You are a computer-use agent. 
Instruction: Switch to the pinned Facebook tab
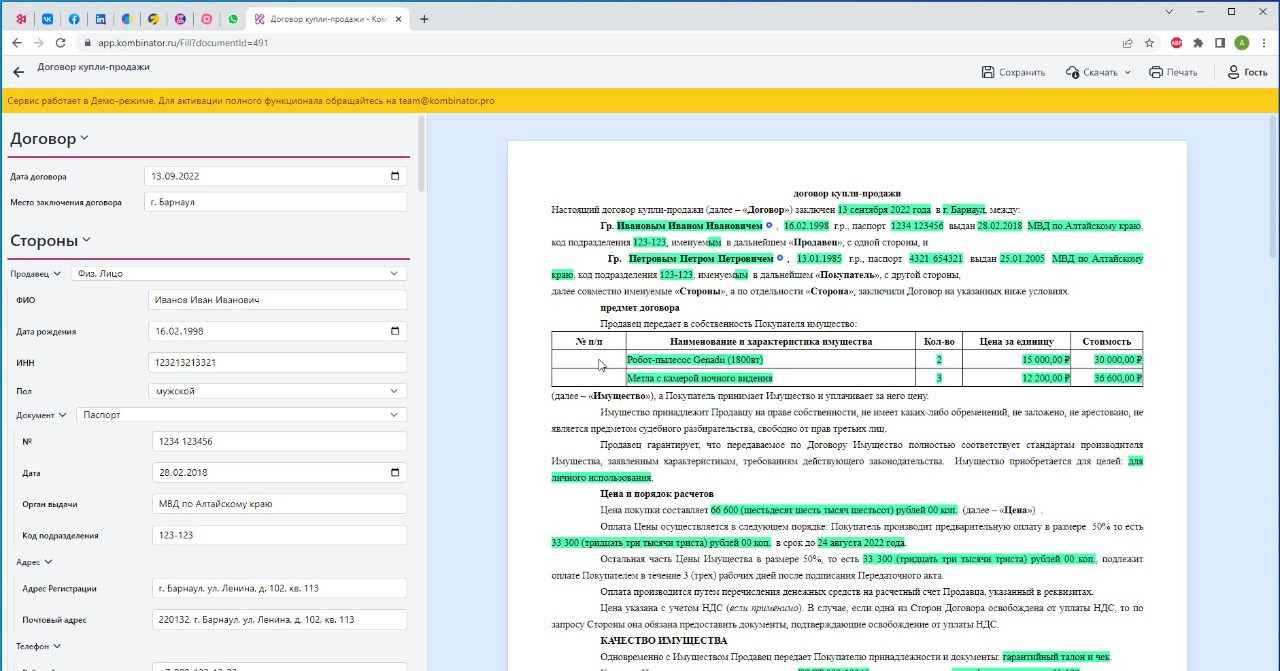point(74,19)
